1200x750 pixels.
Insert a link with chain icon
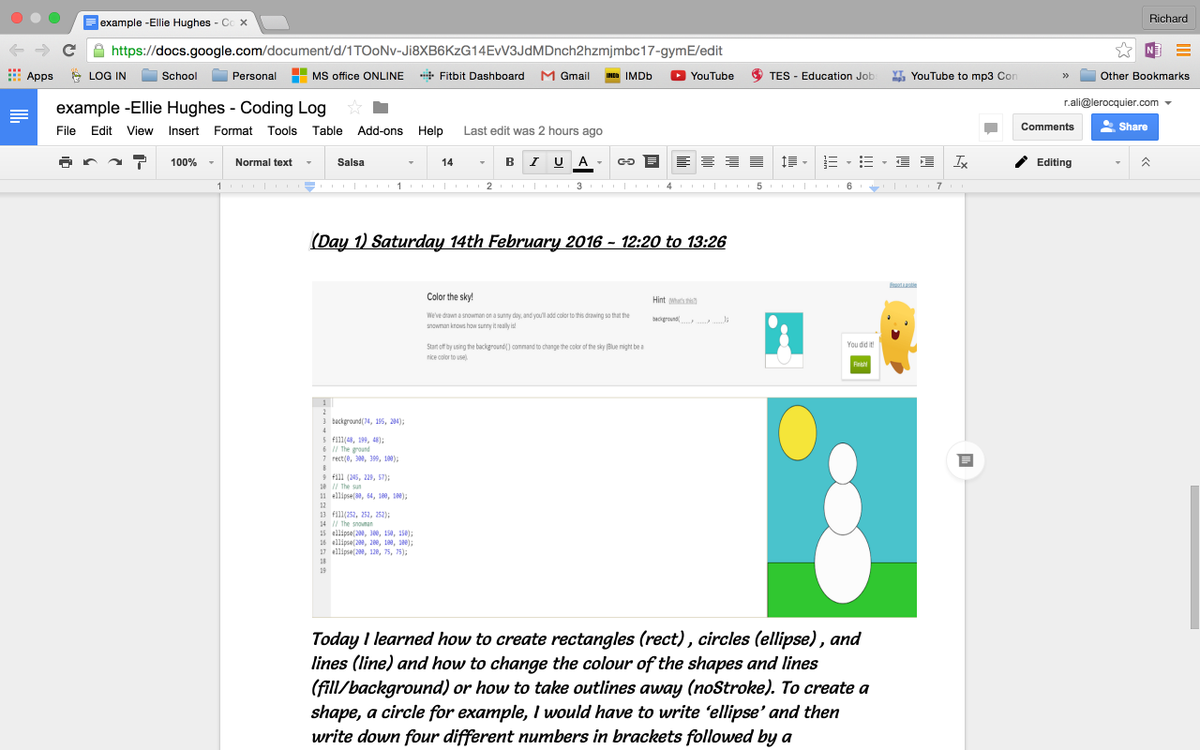point(626,162)
